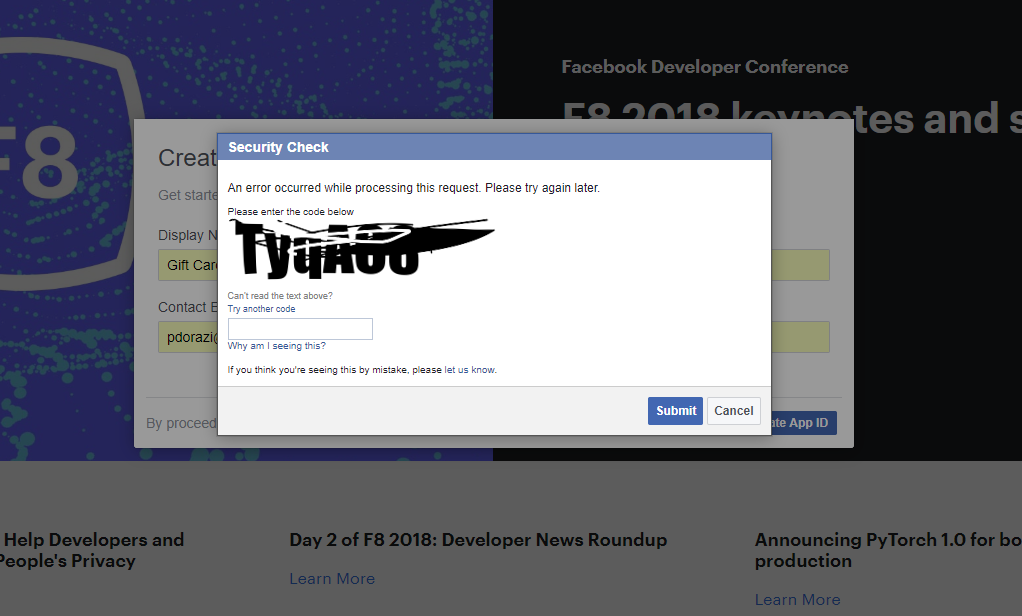Click the 'Can't read the text above?' text
The height and width of the screenshot is (616, 1022).
pyautogui.click(x=280, y=296)
